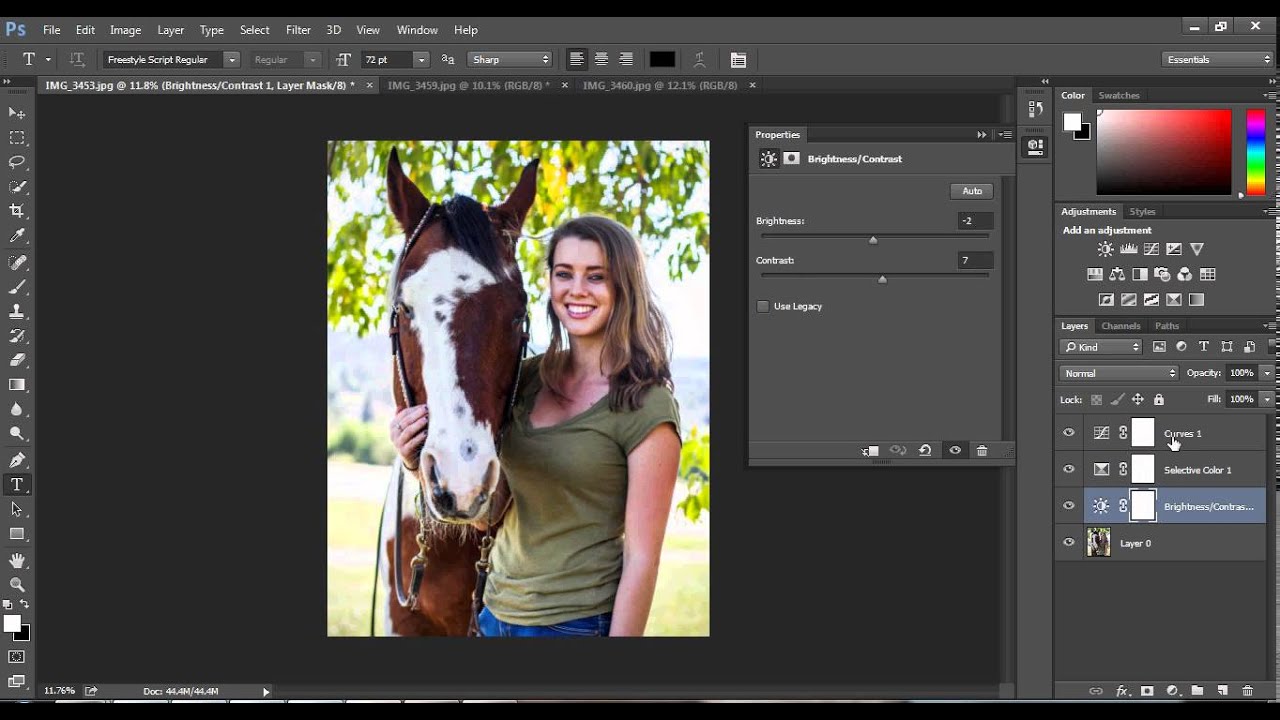Image resolution: width=1280 pixels, height=720 pixels.
Task: Open warp text options icon
Action: 701,60
